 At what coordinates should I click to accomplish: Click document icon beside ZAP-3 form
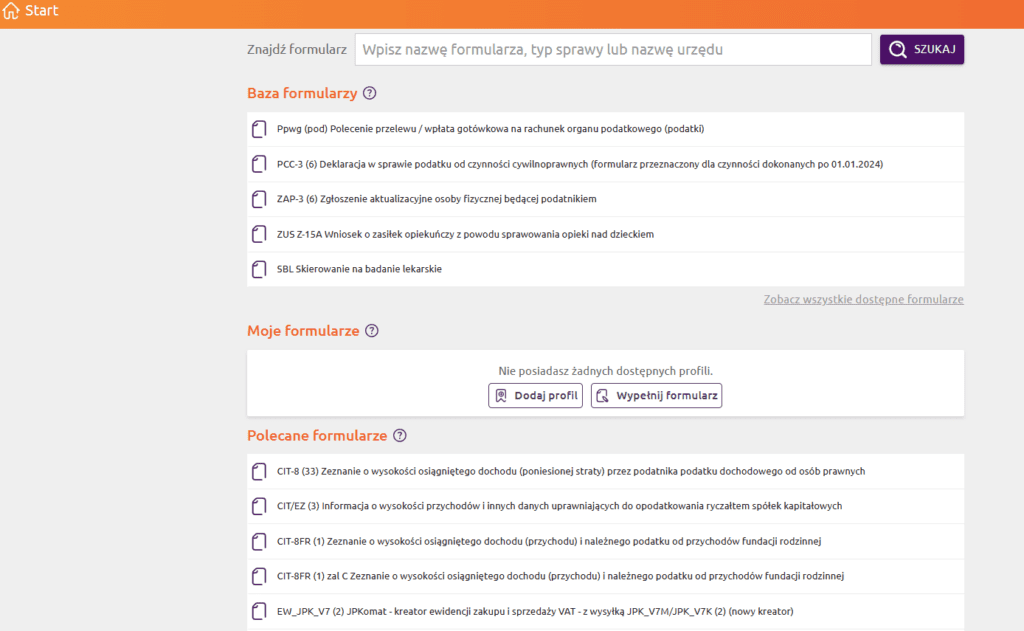pyautogui.click(x=259, y=199)
